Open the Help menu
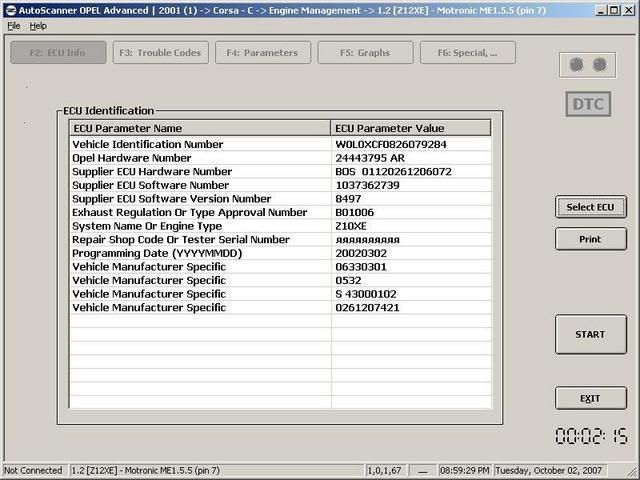The width and height of the screenshot is (640, 480). (x=38, y=26)
